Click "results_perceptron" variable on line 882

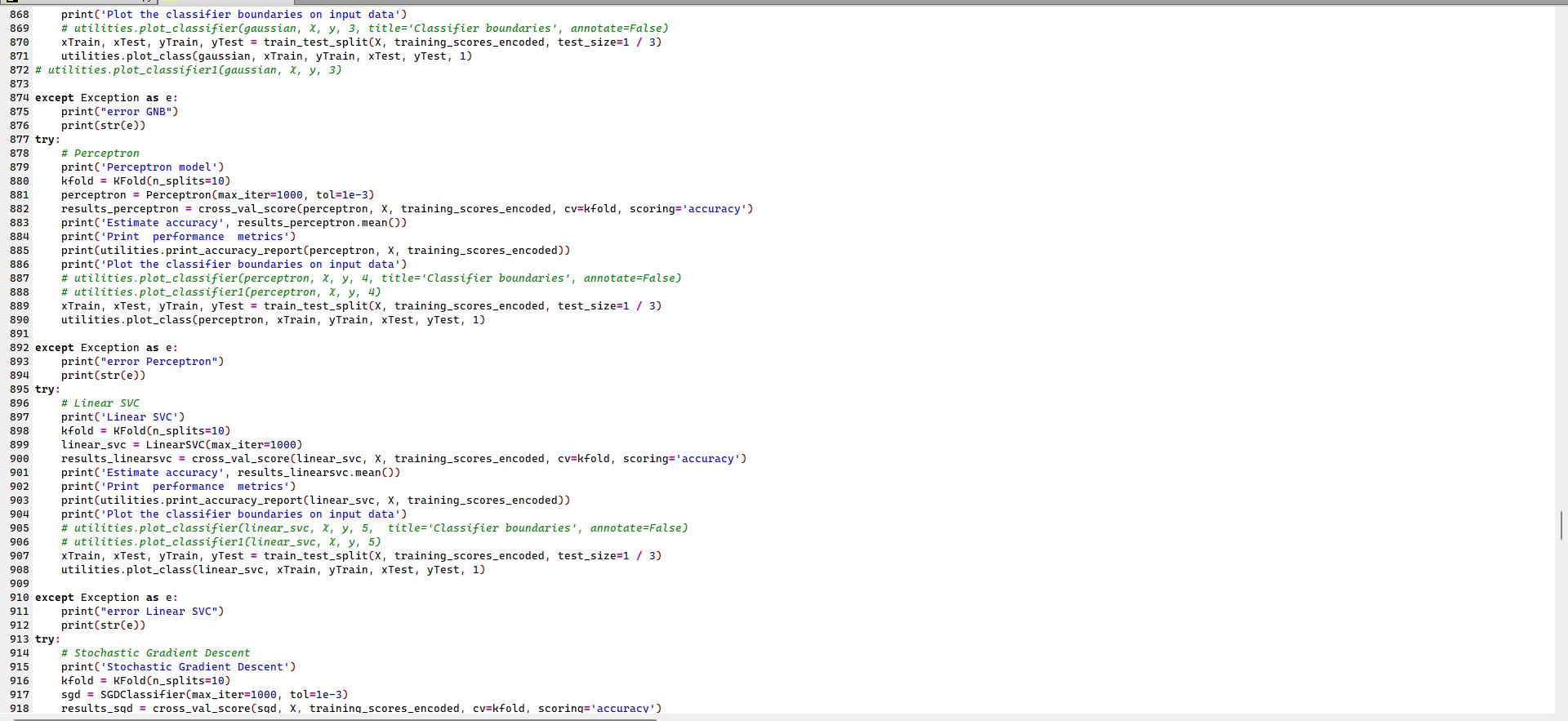[120, 209]
